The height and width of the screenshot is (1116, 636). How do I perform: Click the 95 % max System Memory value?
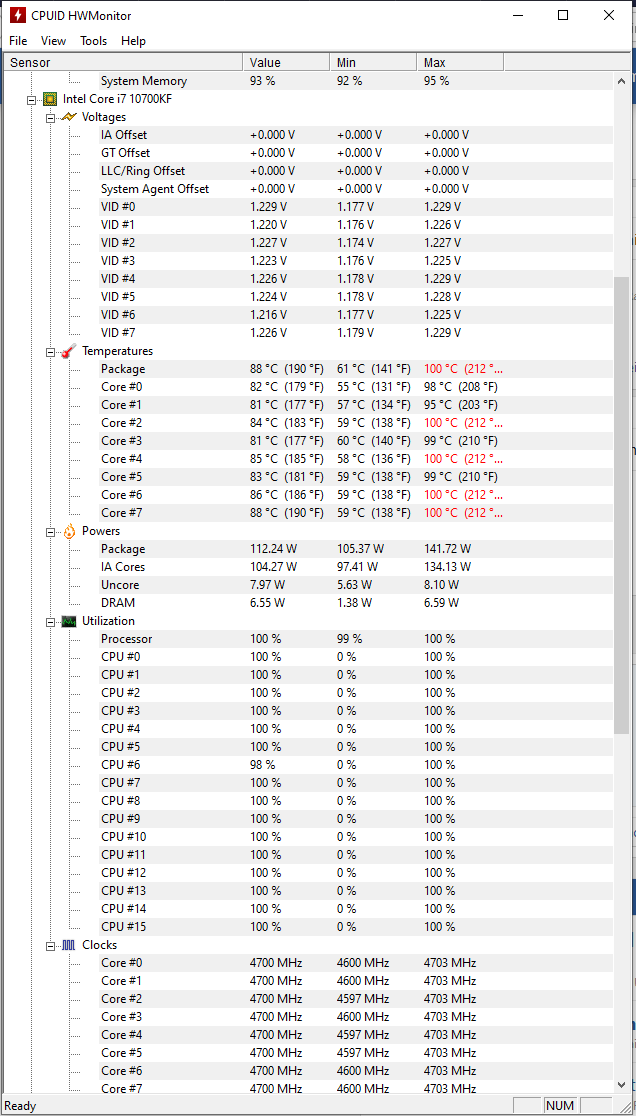[x=436, y=81]
